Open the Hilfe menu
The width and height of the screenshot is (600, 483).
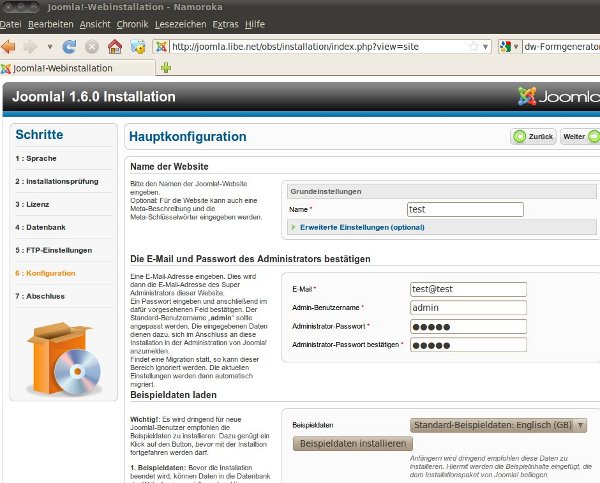(x=255, y=24)
